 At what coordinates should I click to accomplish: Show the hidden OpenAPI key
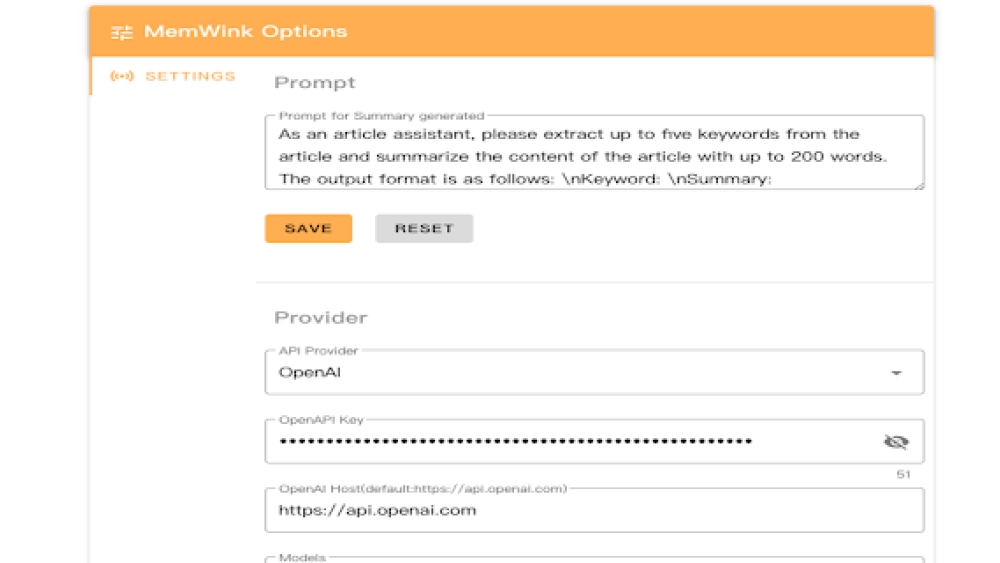[895, 442]
